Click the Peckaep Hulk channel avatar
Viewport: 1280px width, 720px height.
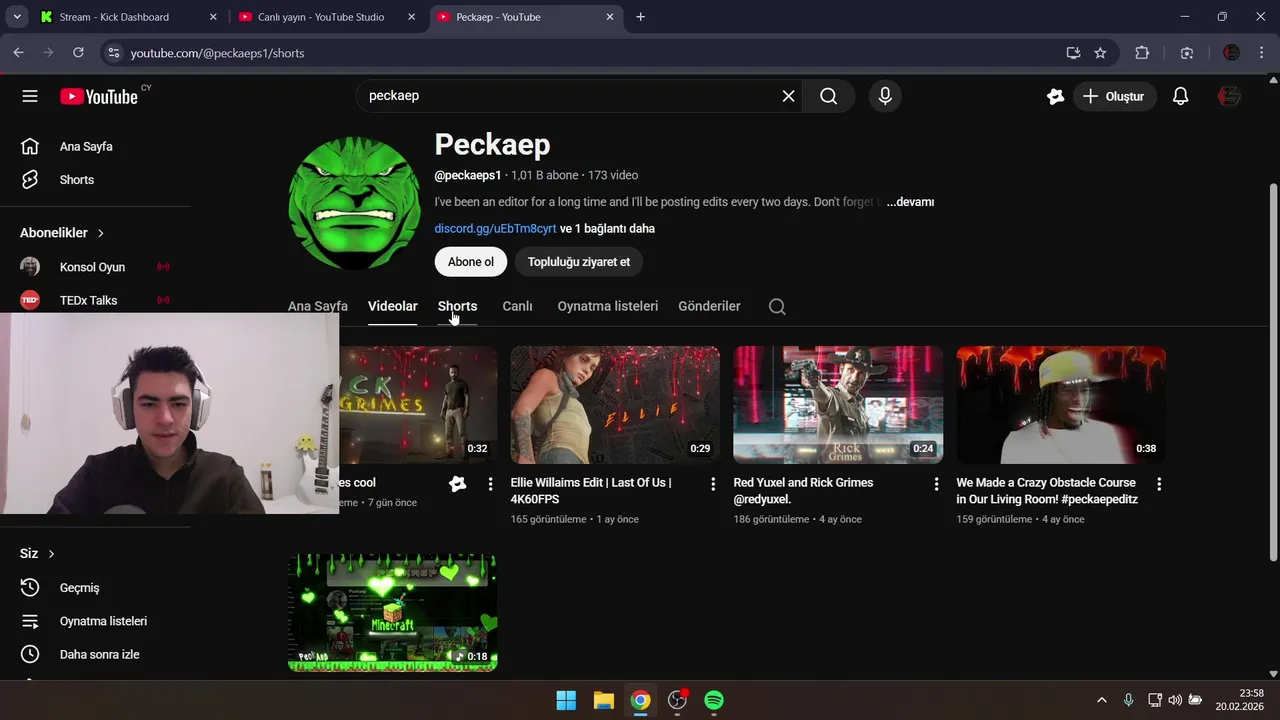[355, 203]
